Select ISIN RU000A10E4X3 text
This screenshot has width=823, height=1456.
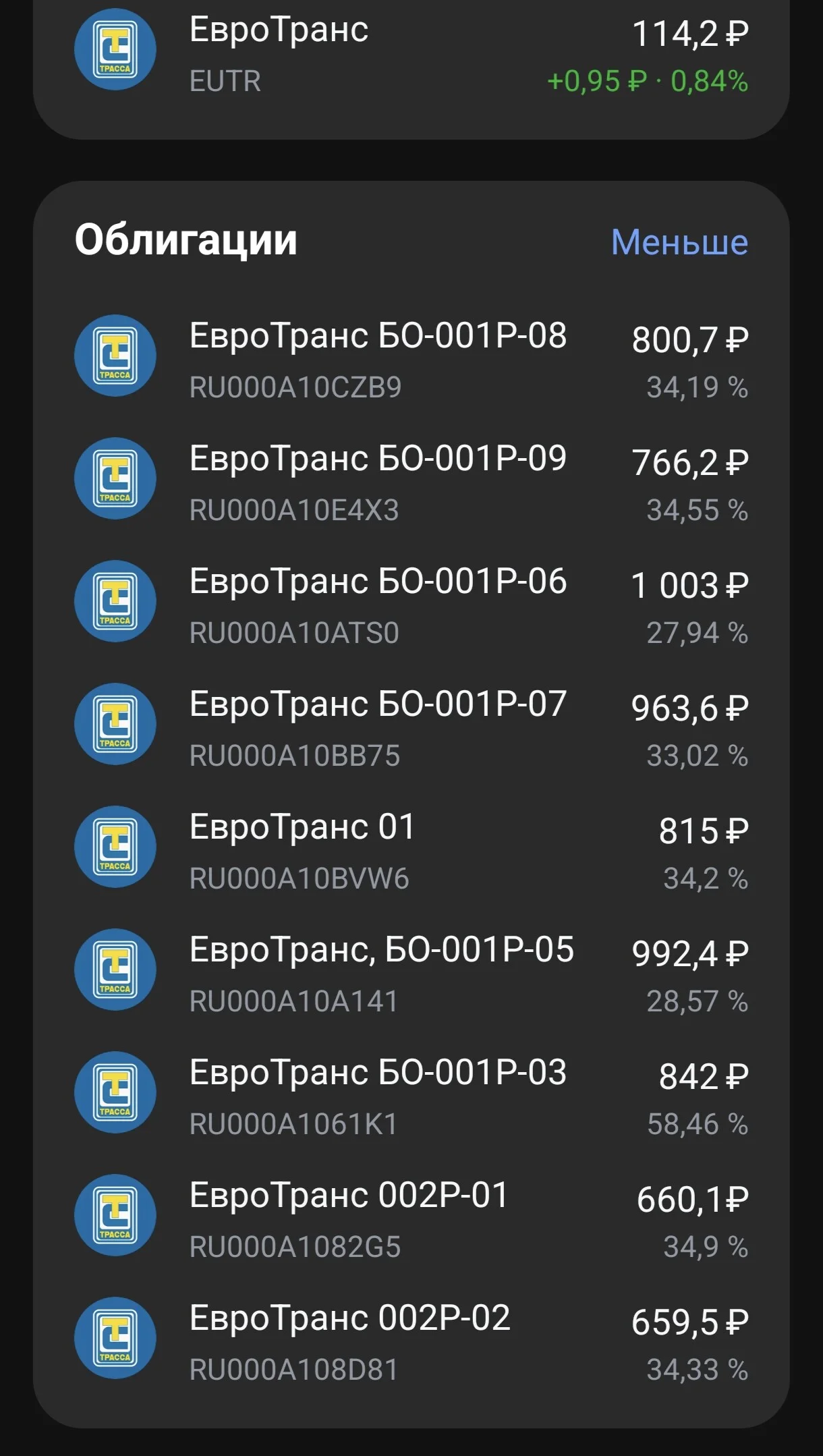pos(294,510)
